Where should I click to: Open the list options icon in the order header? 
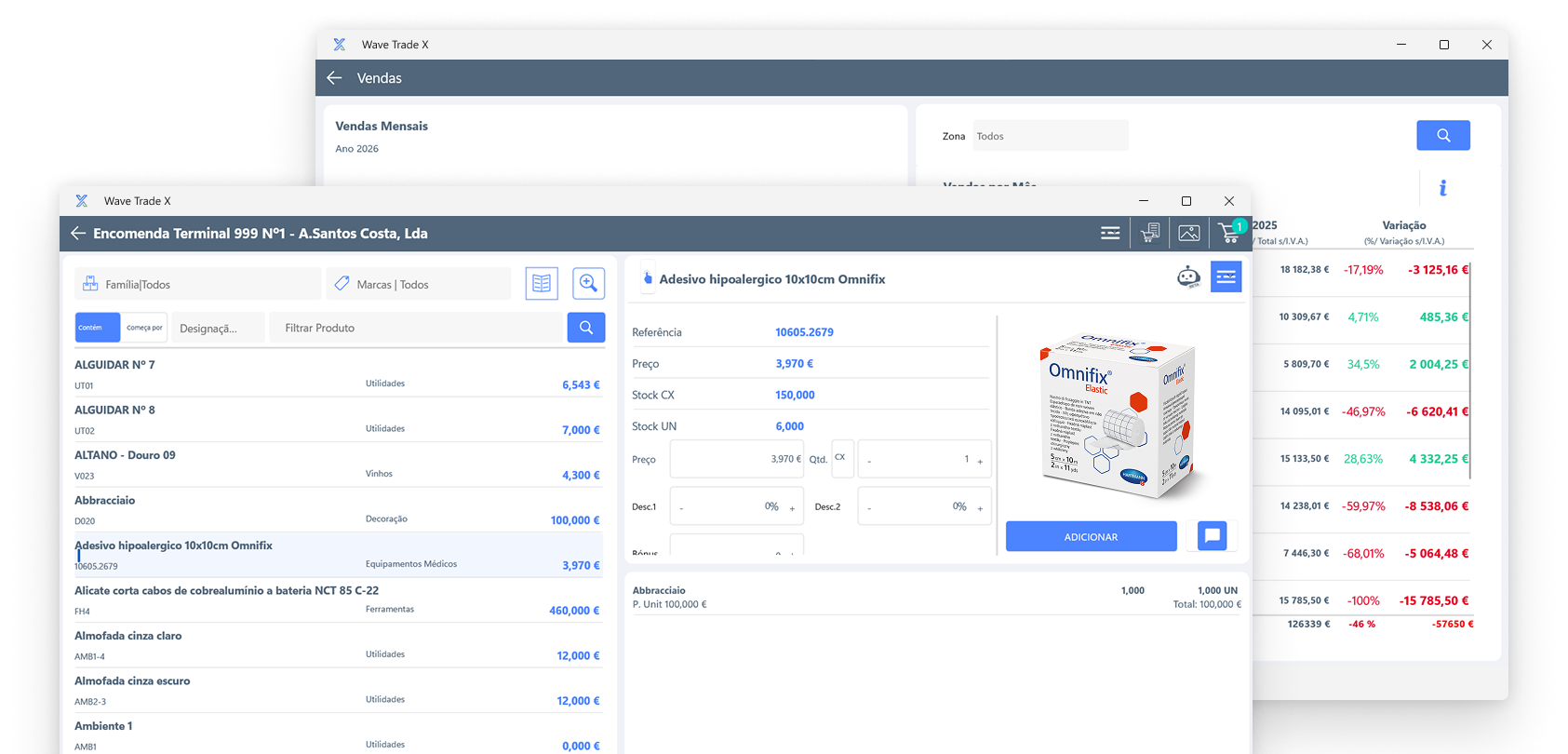click(1110, 234)
